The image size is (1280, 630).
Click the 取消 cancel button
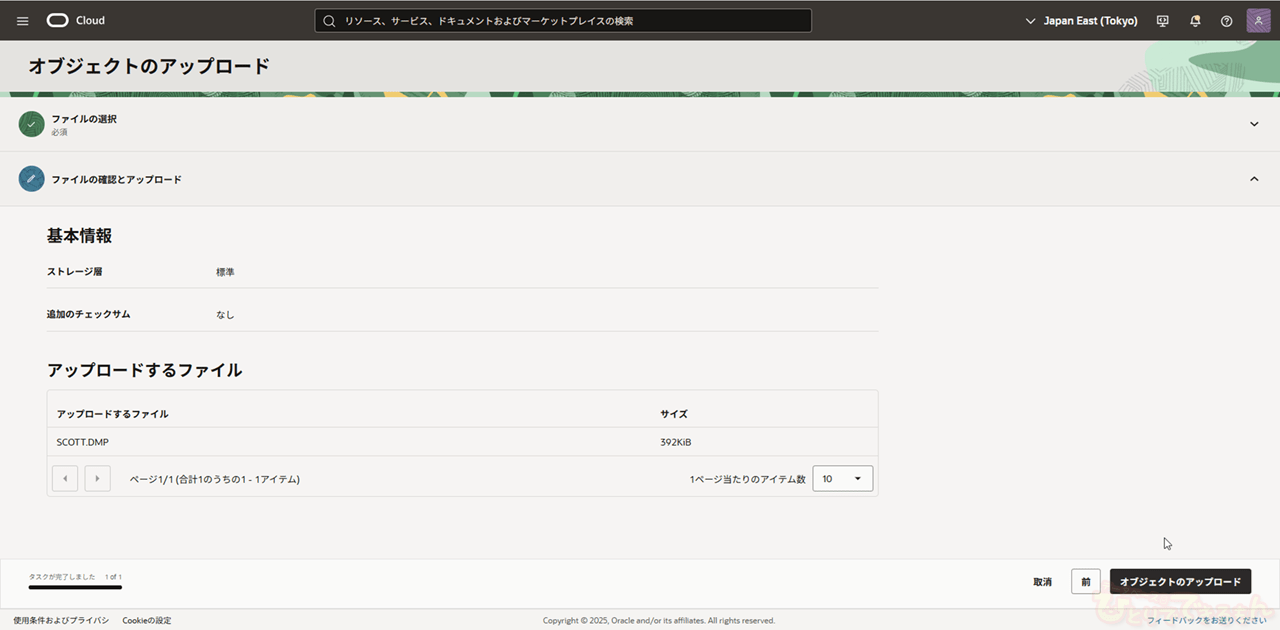1042,582
